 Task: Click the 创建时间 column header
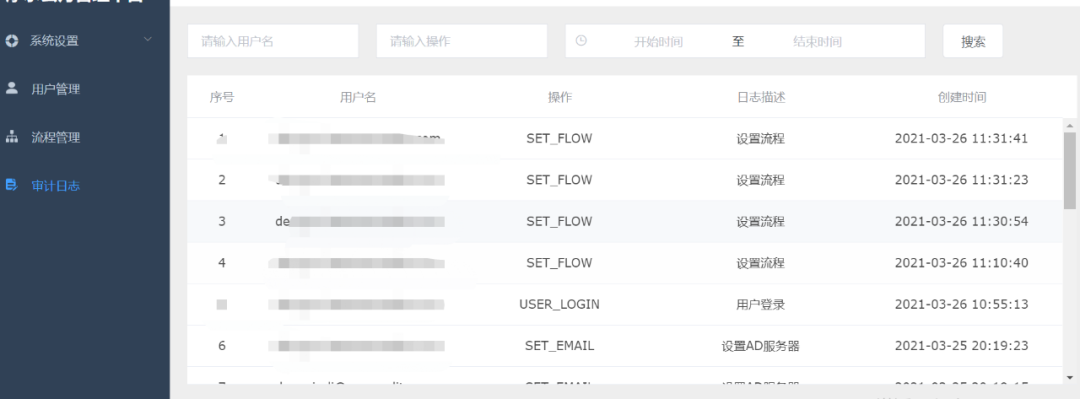[962, 98]
